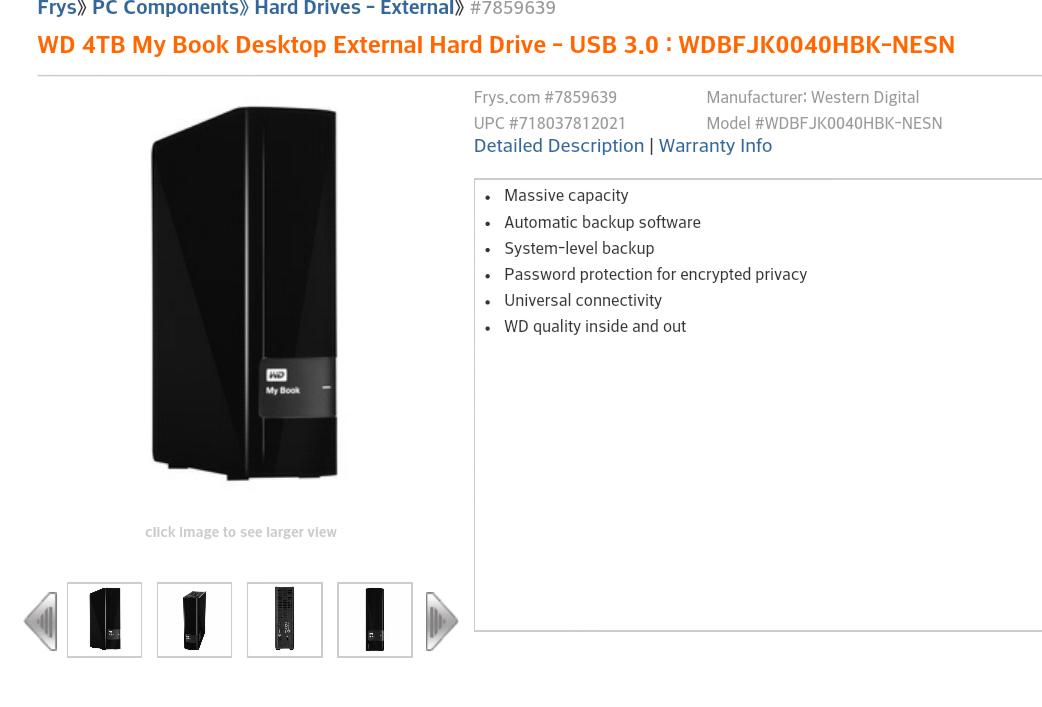The height and width of the screenshot is (707, 1042).
Task: Open the Frys breadcrumb link
Action: (57, 8)
